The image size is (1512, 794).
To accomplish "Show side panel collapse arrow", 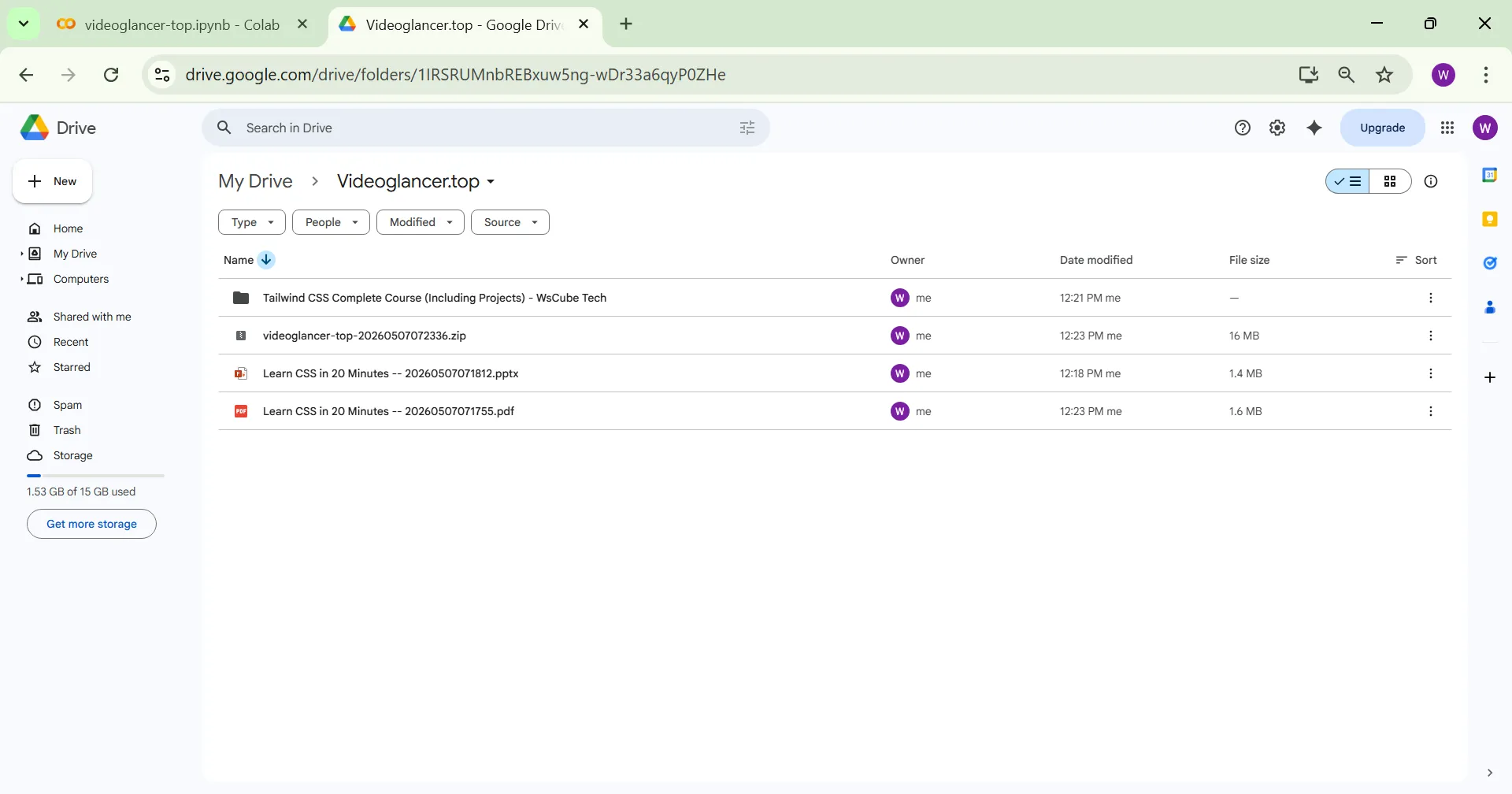I will 1489,773.
